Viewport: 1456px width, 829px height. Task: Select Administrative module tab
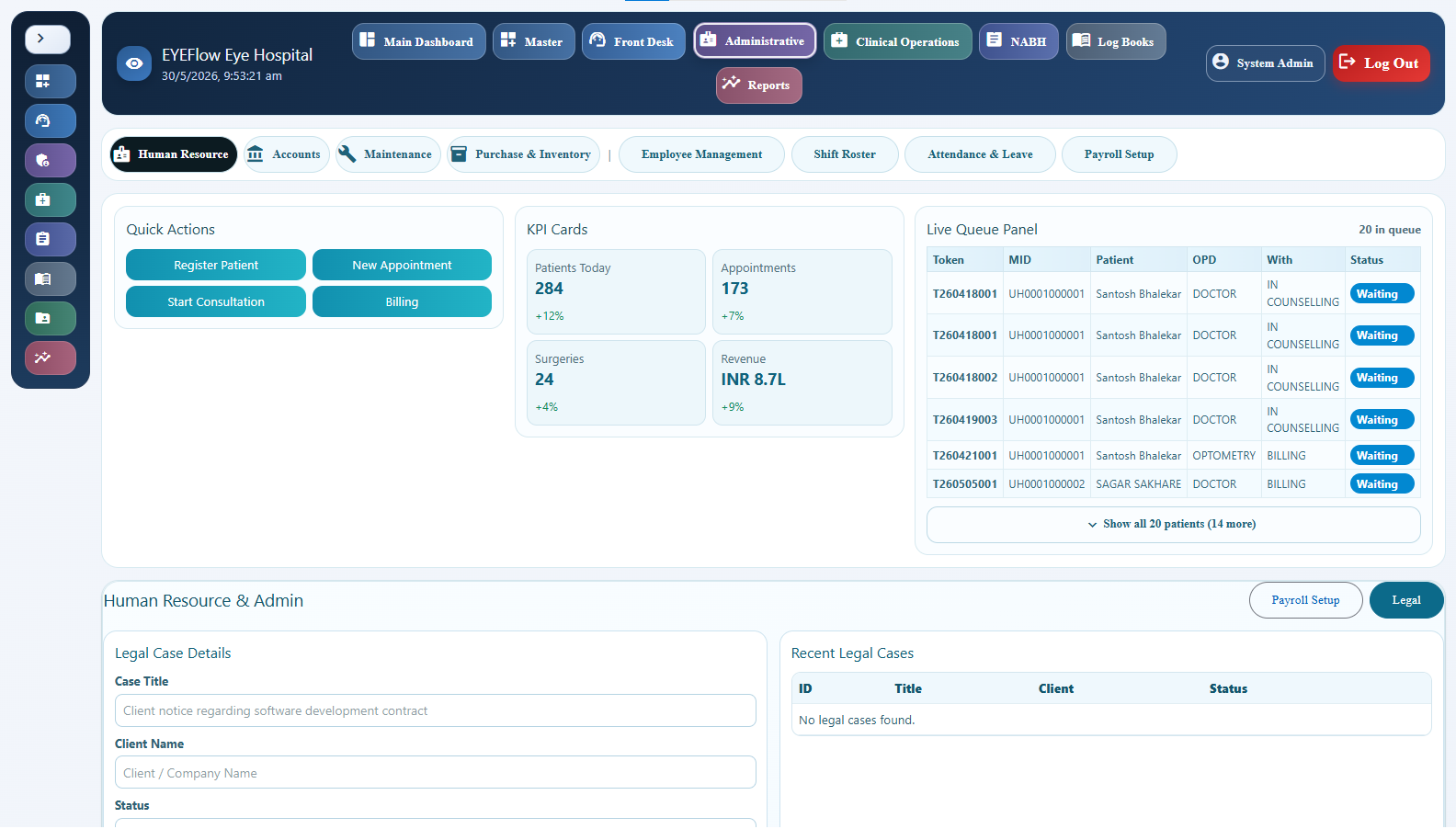[x=755, y=40]
